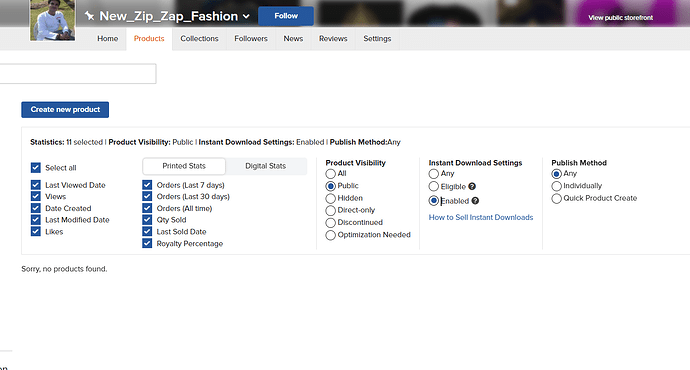
Task: Toggle Orders (Last 30 days) checkbox
Action: (147, 196)
